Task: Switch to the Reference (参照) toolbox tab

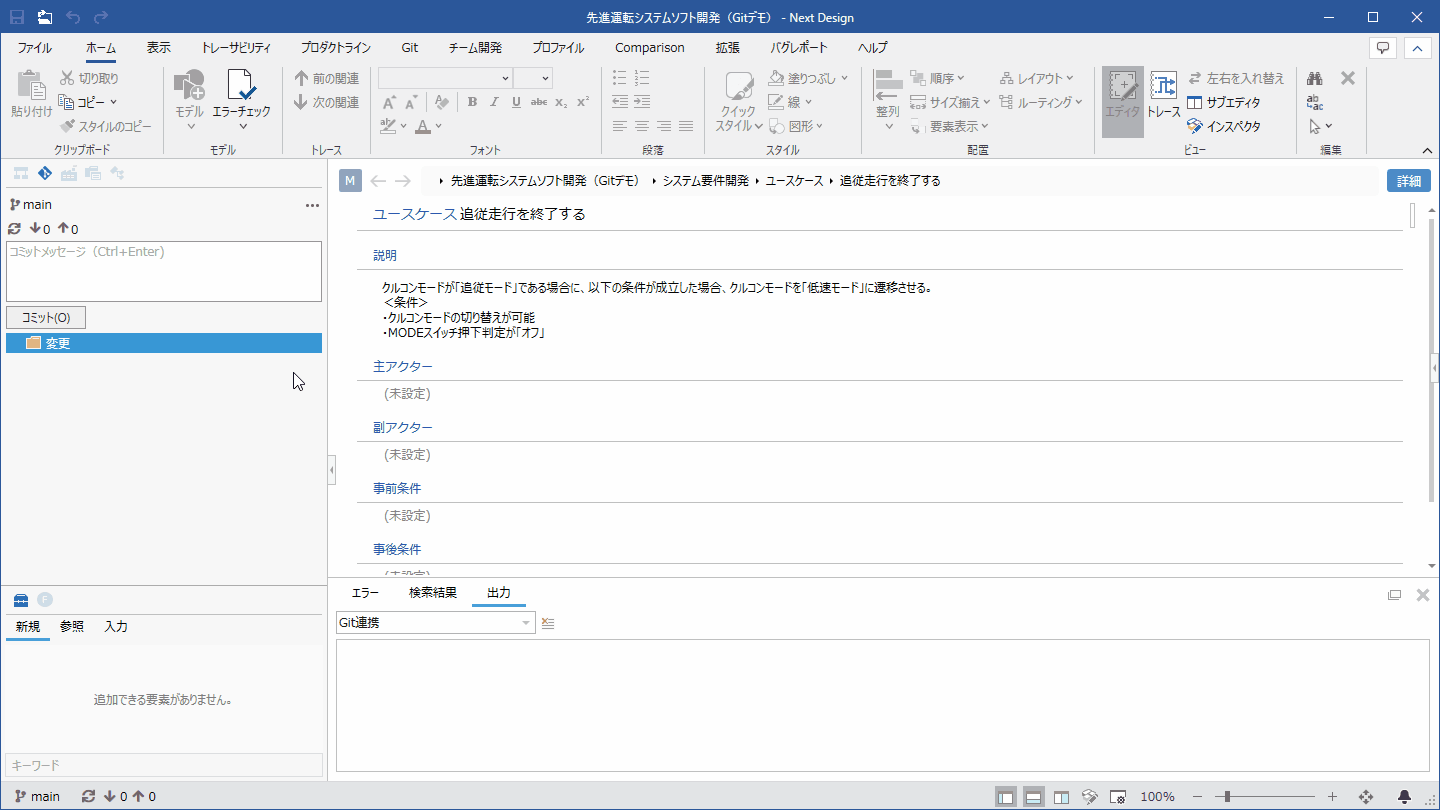Action: coord(71,627)
